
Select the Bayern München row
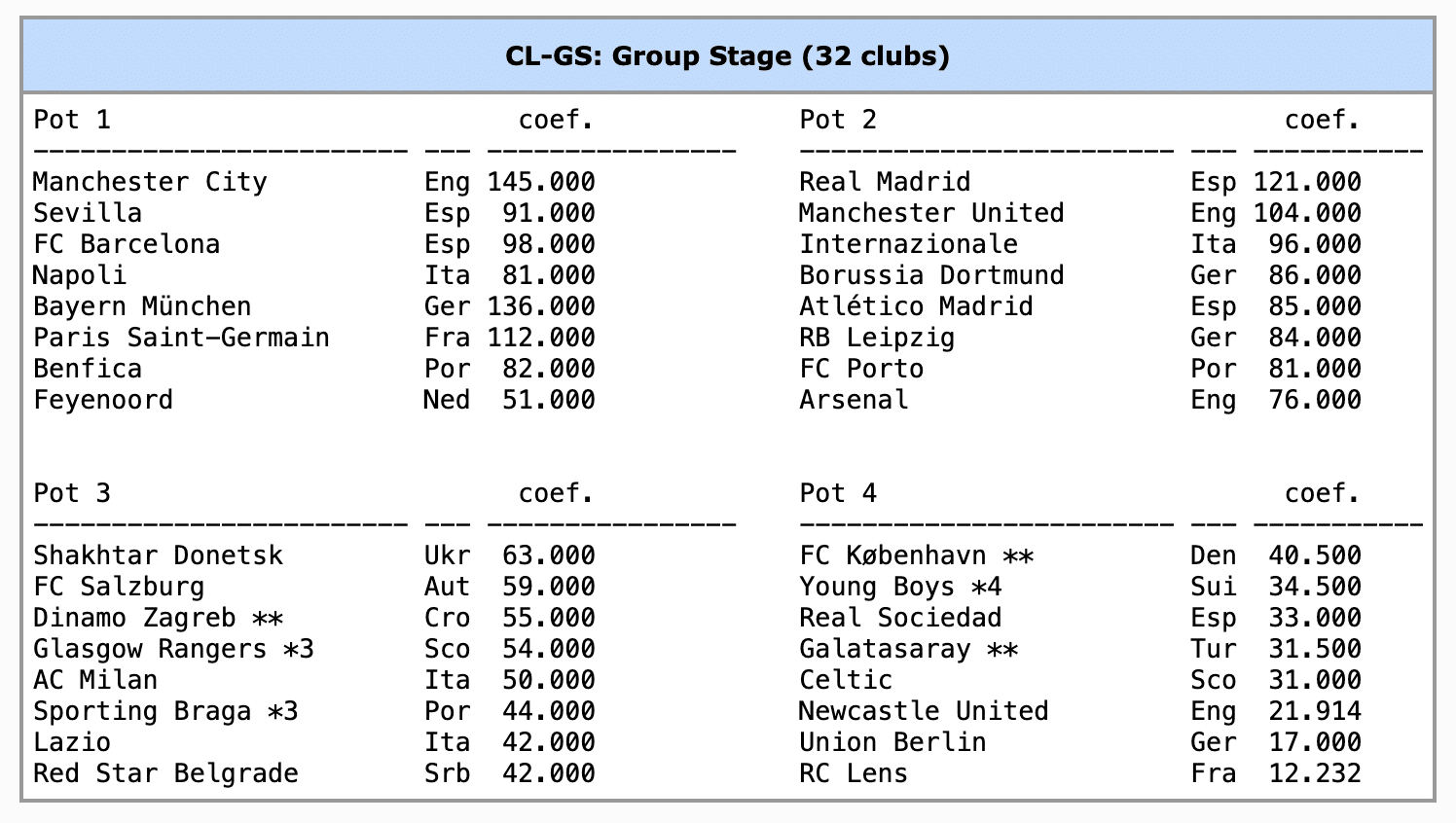pos(142,306)
